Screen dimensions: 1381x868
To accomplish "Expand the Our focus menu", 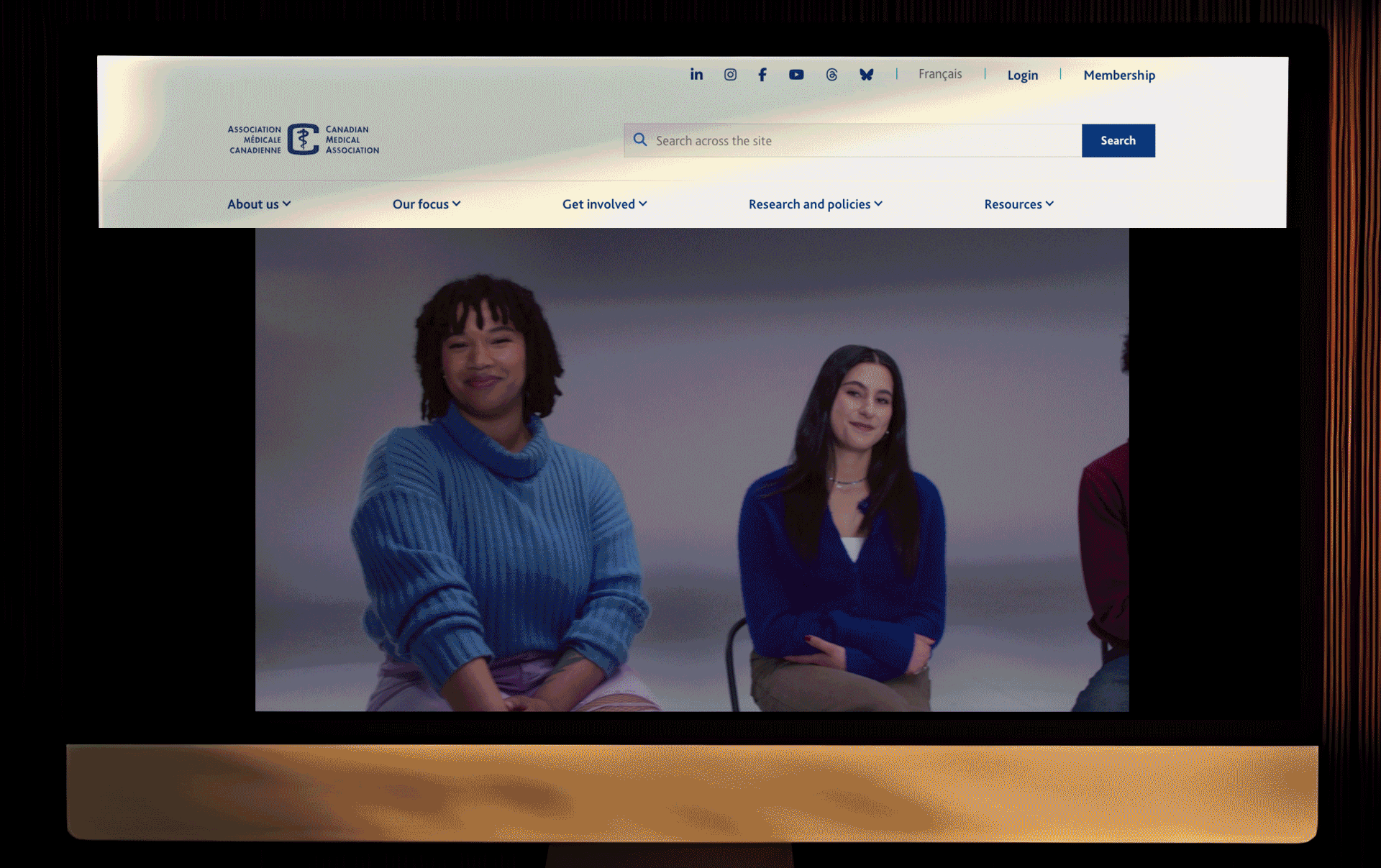I will (426, 204).
